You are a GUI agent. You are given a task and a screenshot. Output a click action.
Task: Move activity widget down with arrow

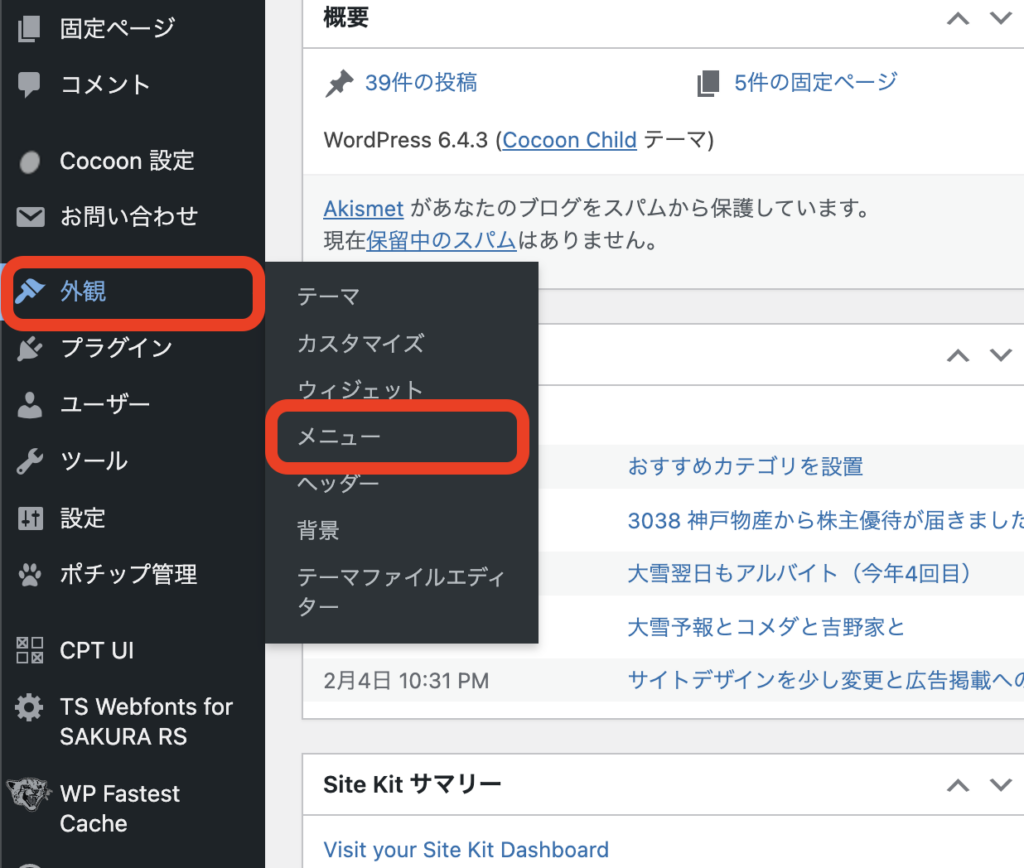[1000, 355]
